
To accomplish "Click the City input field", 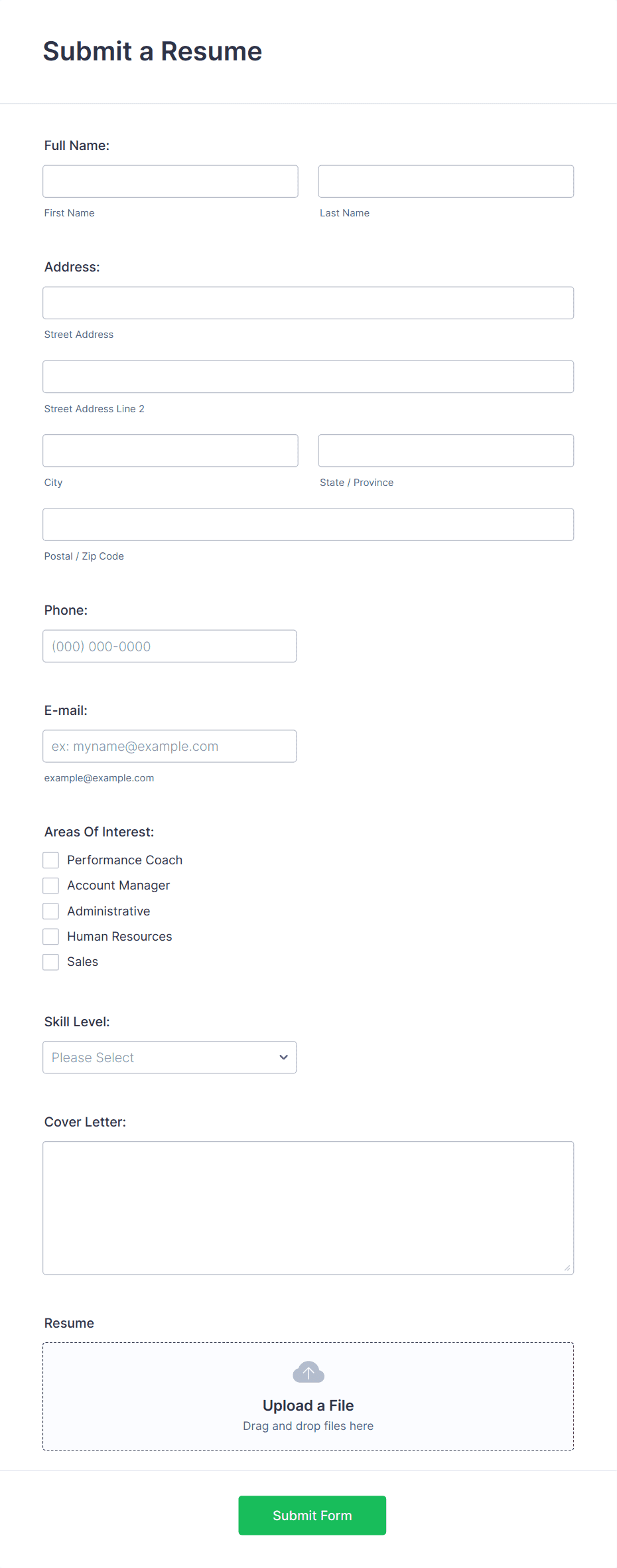I will point(170,450).
